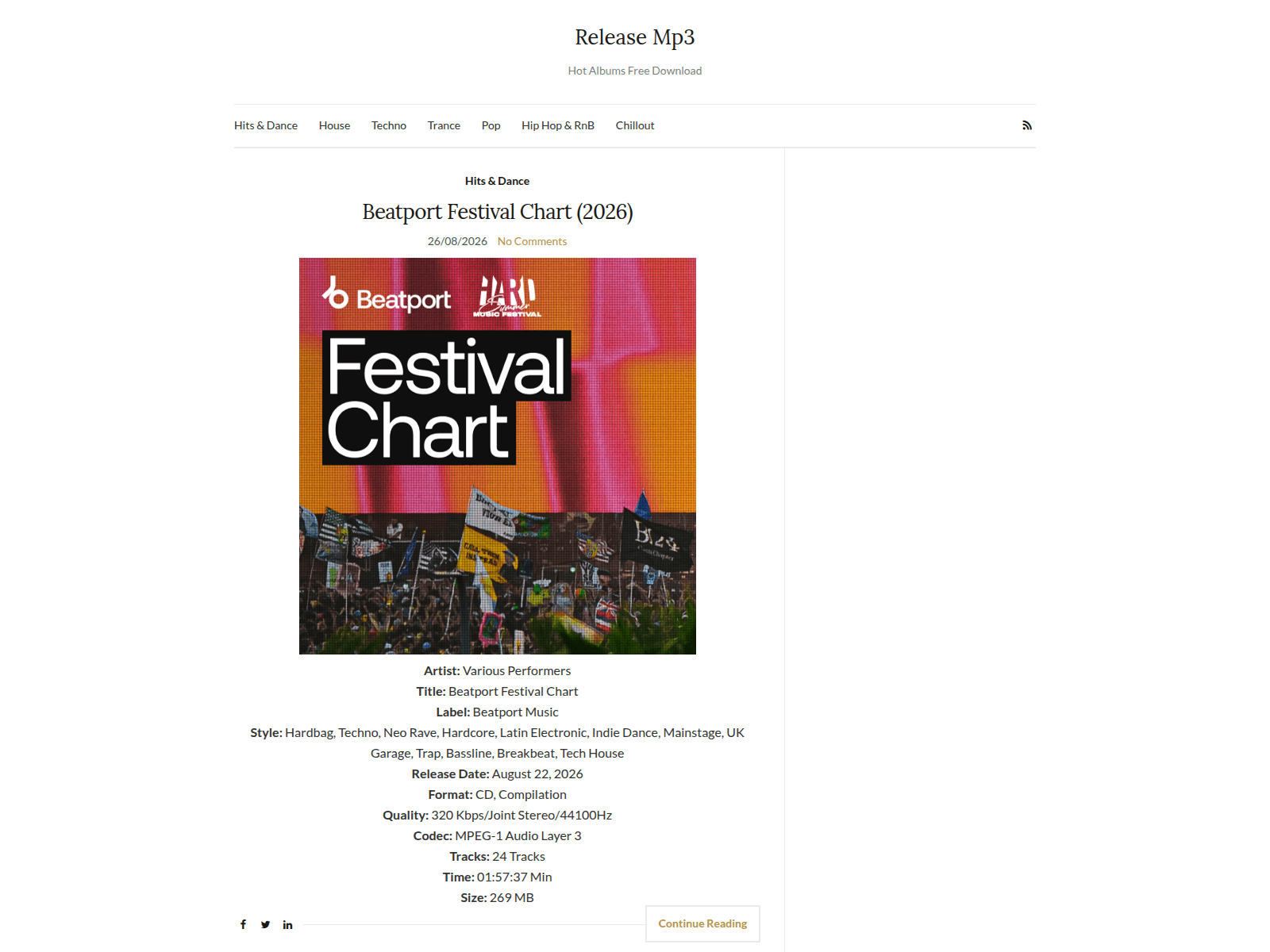This screenshot has width=1270, height=952.
Task: Select the Artist: Various Performers line
Action: [498, 670]
